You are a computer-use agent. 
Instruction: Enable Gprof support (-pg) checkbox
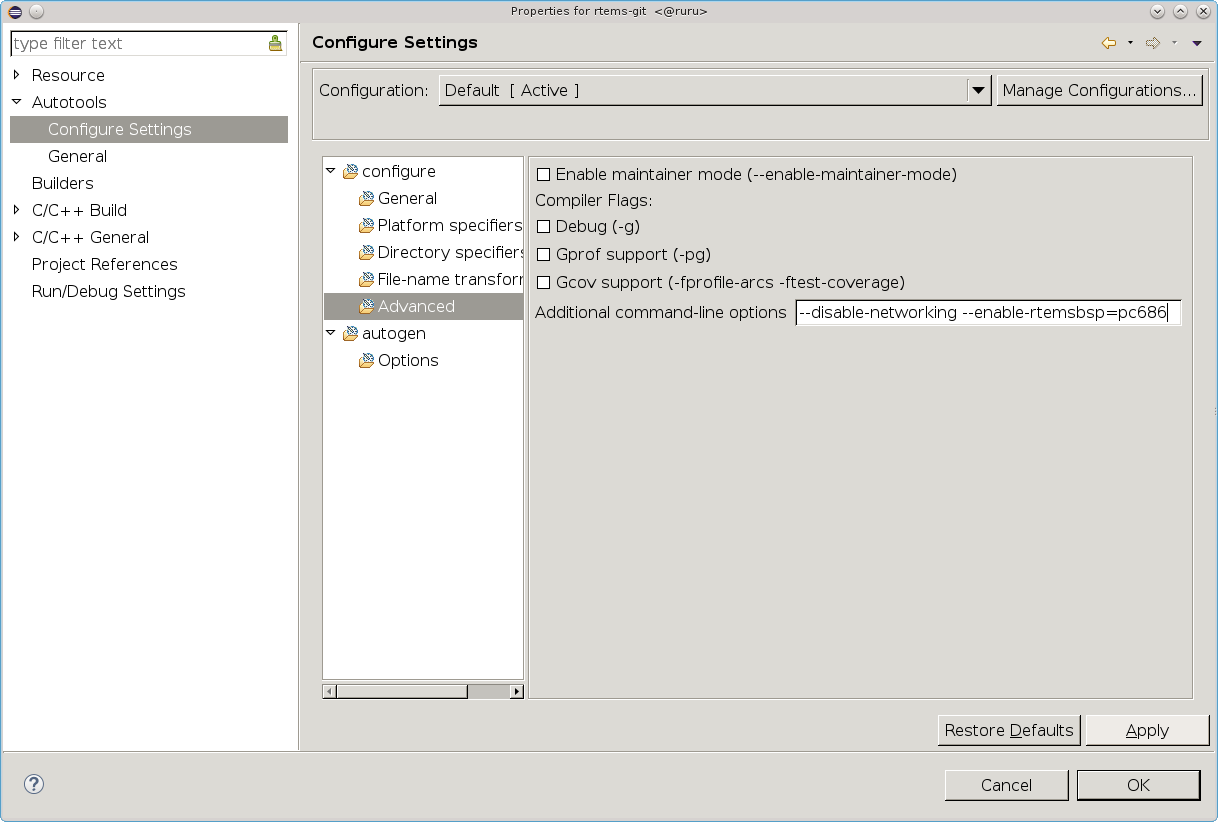pyautogui.click(x=544, y=255)
